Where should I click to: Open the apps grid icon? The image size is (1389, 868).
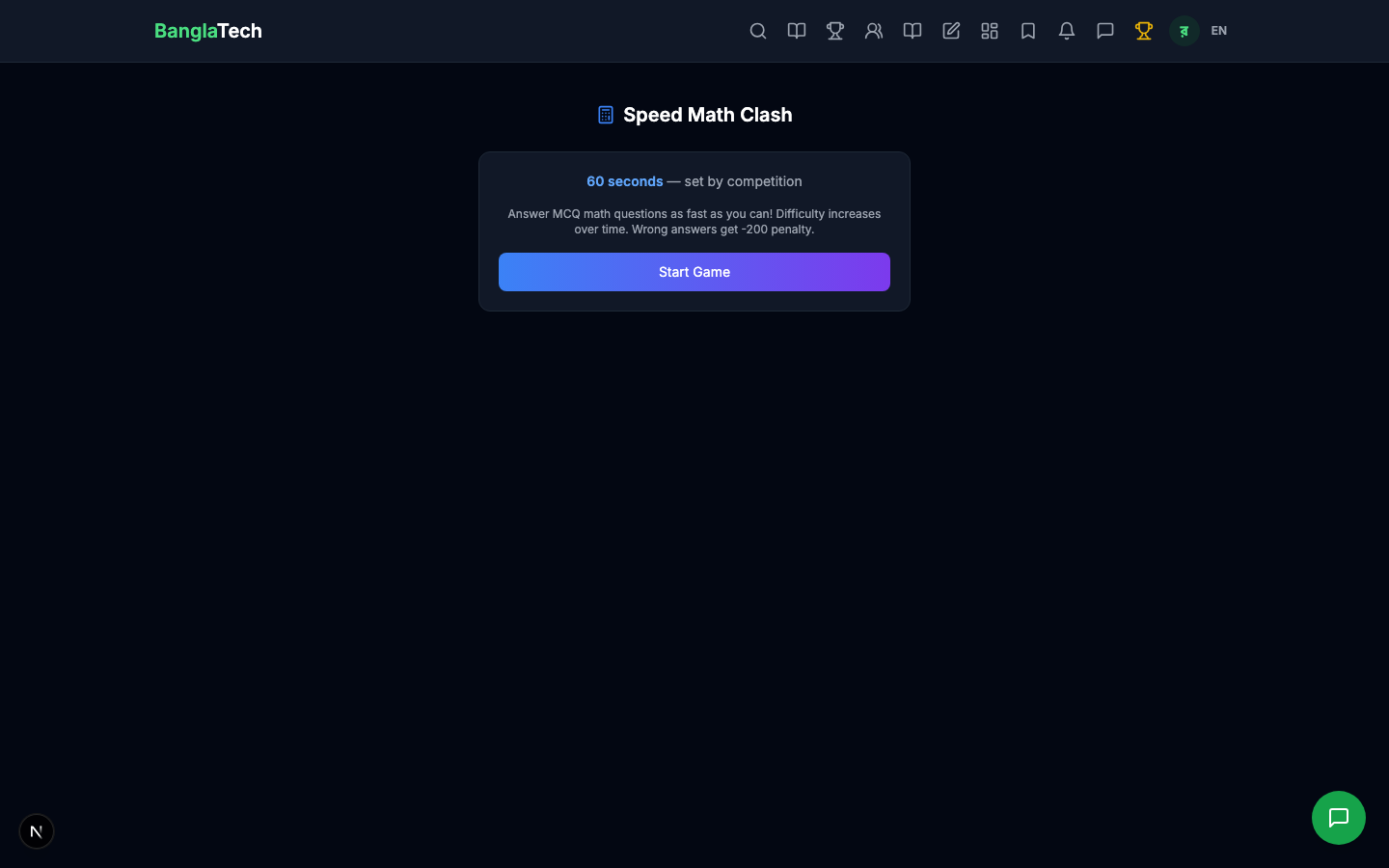(990, 31)
